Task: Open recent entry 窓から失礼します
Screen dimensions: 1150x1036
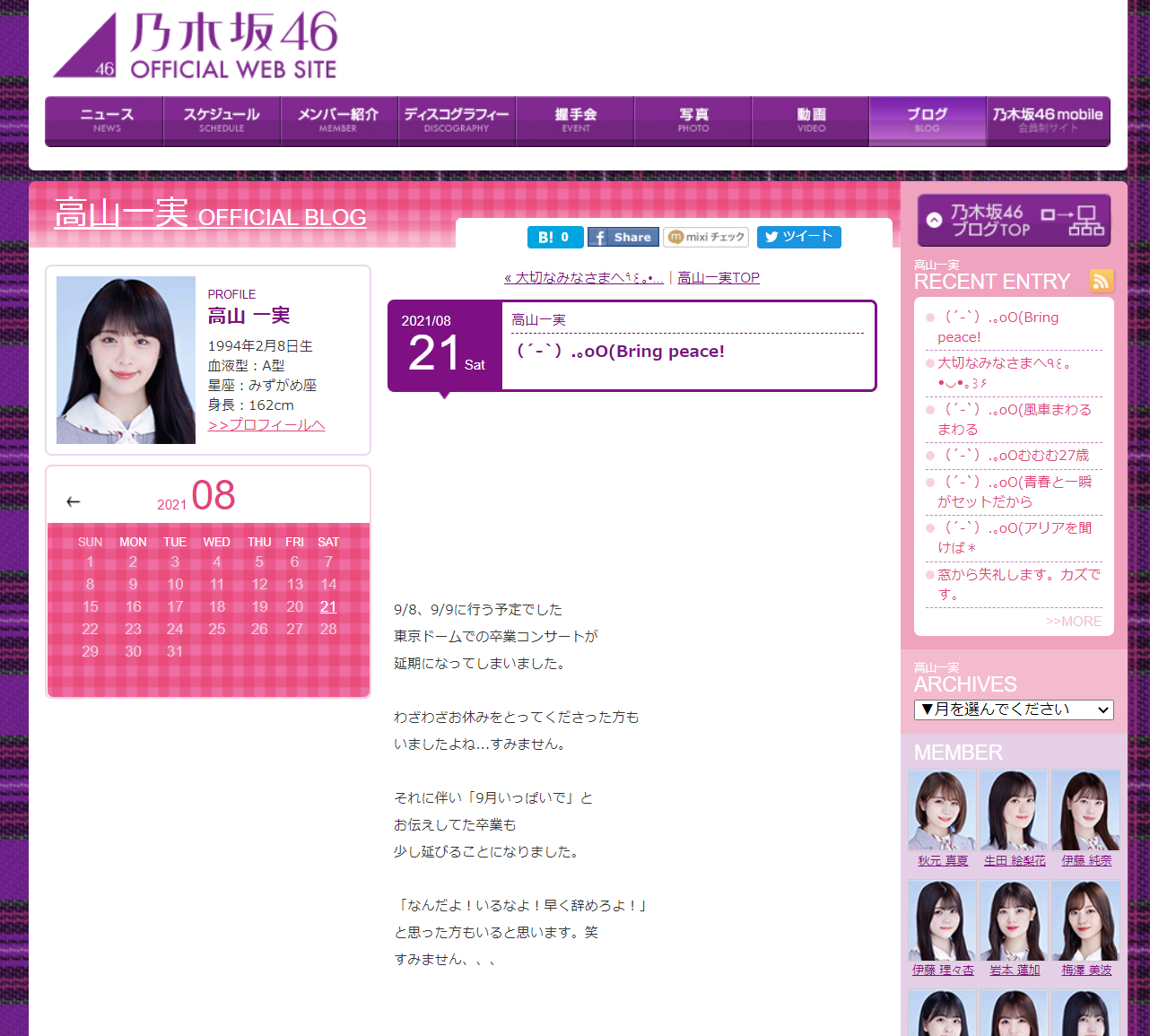Action: click(x=1018, y=583)
